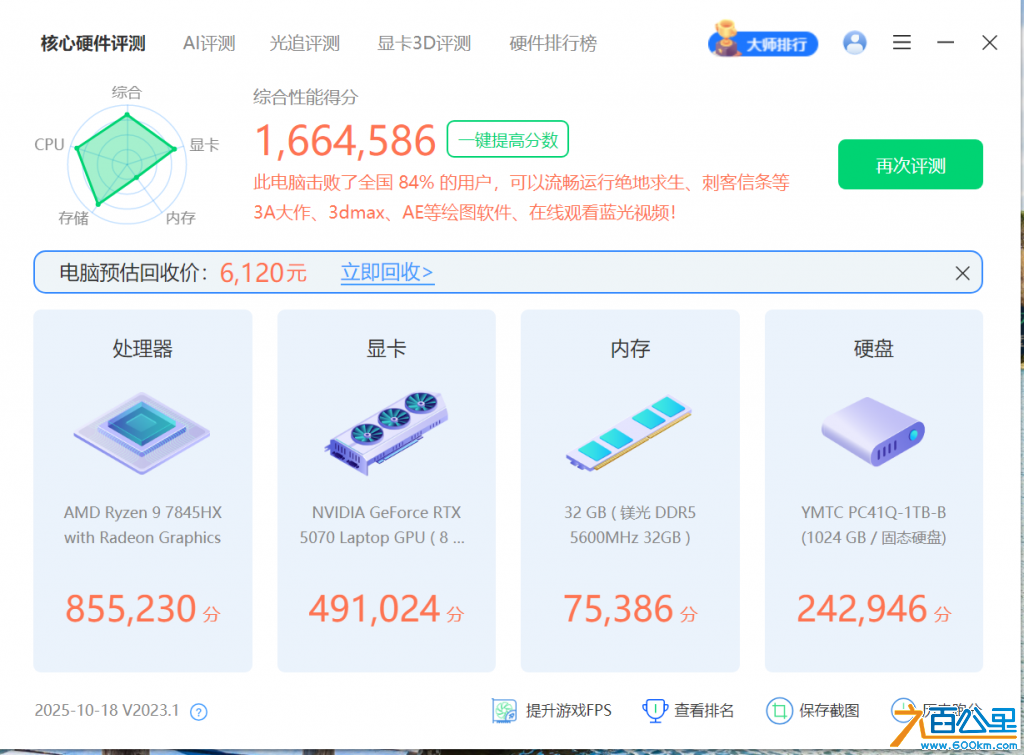Click the graphics card illustration
The image size is (1024, 755).
(x=386, y=433)
